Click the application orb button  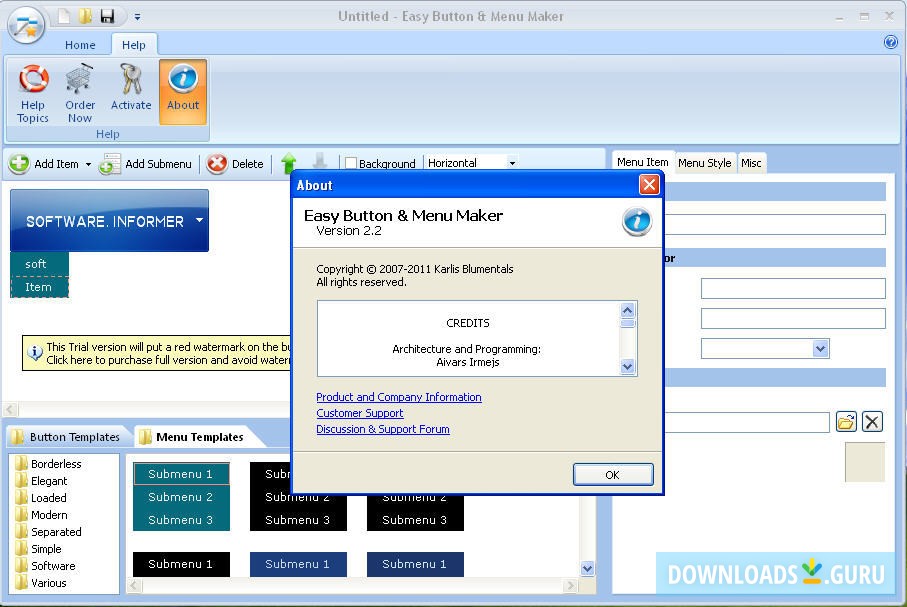26,25
